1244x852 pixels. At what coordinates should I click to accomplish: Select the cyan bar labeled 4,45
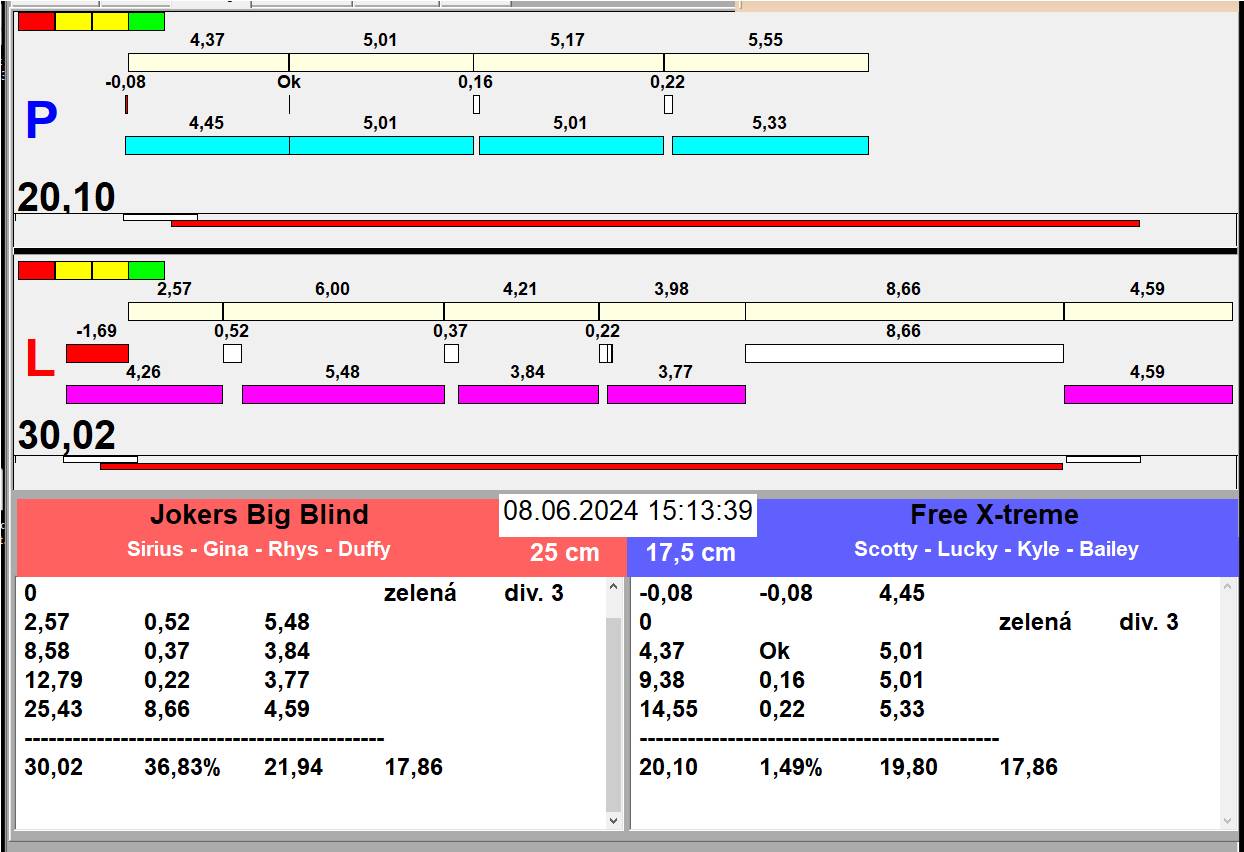click(207, 145)
